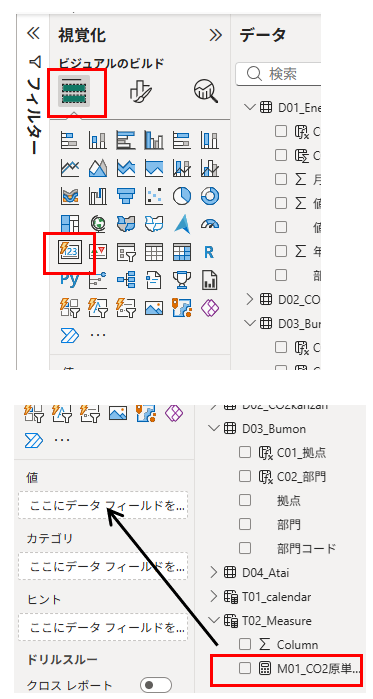Check the 部門コード field checkbox
Image resolution: width=373 pixels, height=699 pixels.
point(245,548)
